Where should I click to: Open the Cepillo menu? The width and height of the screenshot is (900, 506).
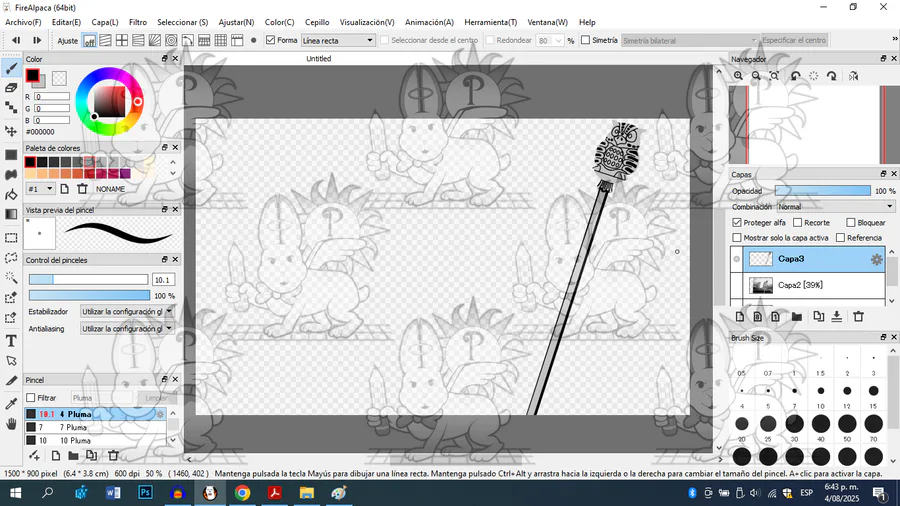click(317, 22)
